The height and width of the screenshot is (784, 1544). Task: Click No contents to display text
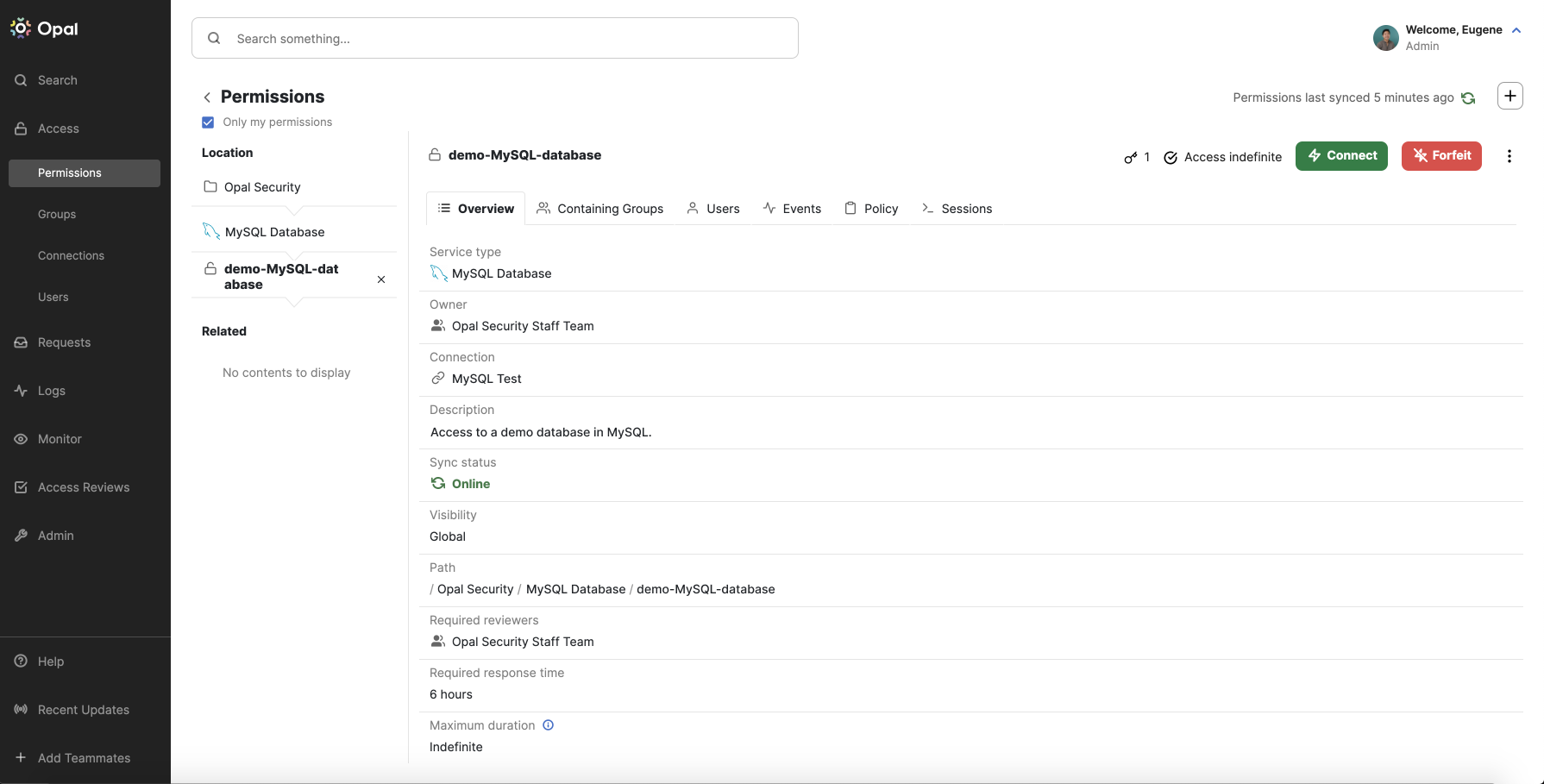coord(286,373)
